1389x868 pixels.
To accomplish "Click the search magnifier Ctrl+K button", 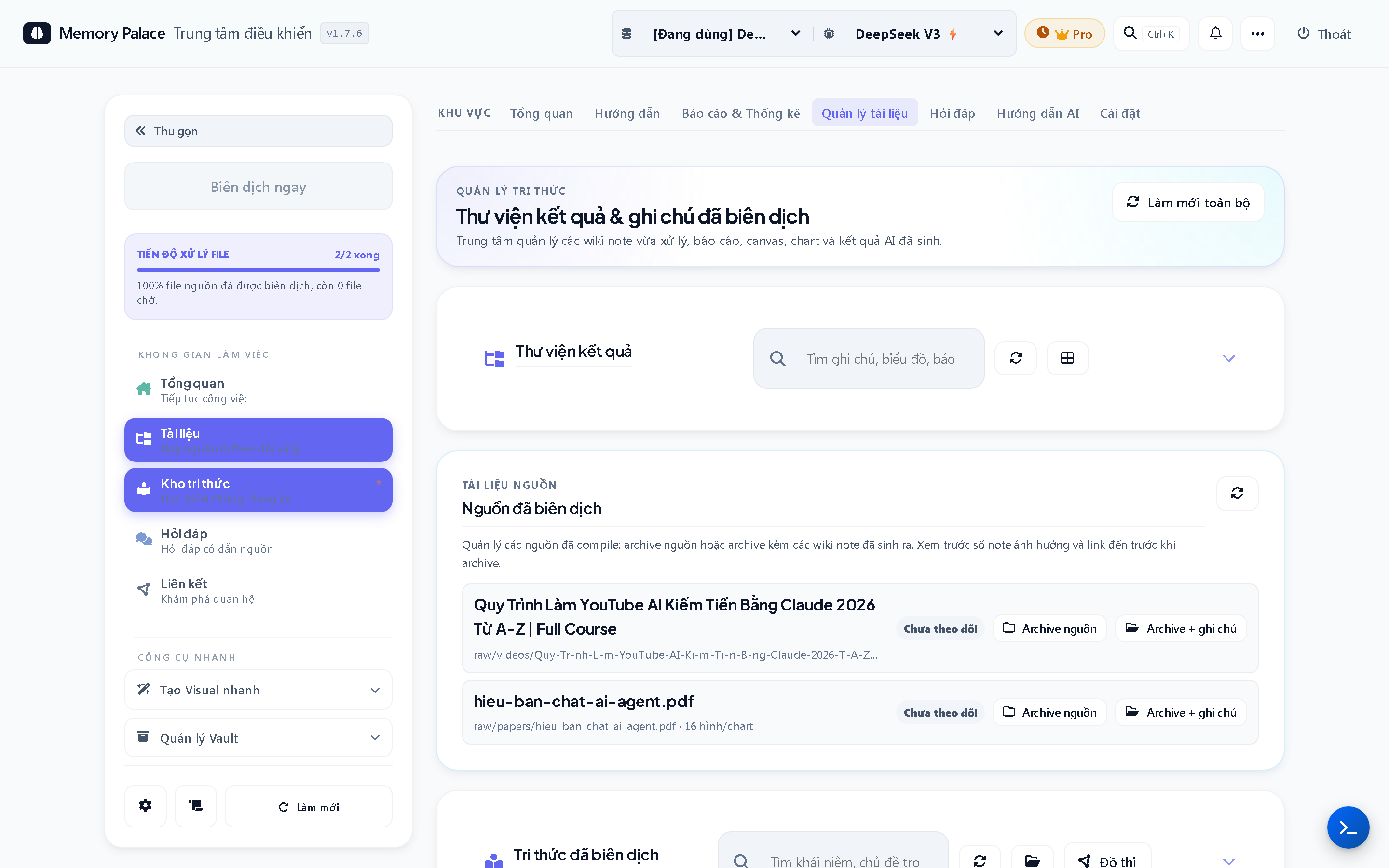I will coord(1151,34).
